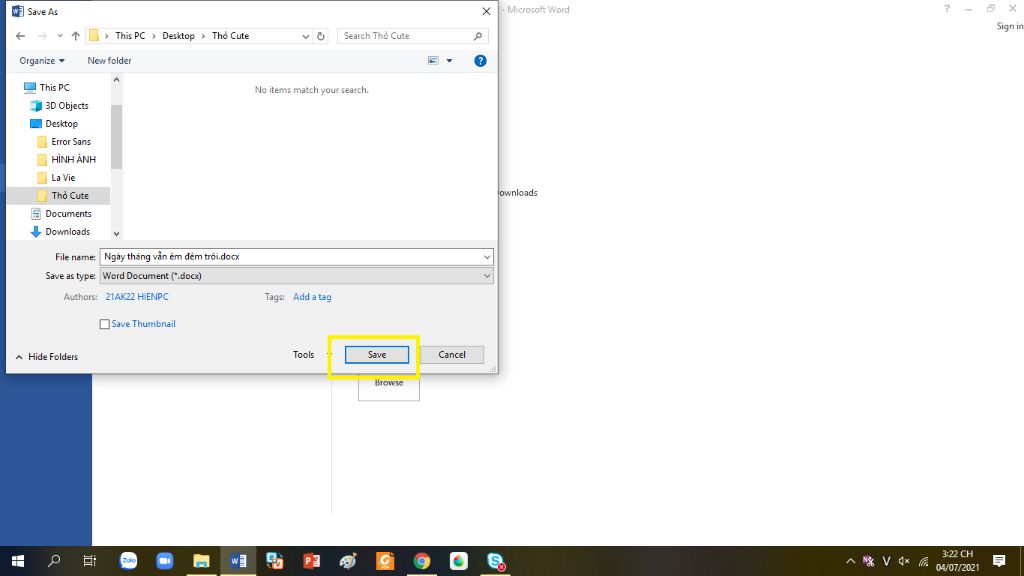Click Add a tag link
Viewport: 1024px width, 576px height.
[312, 296]
